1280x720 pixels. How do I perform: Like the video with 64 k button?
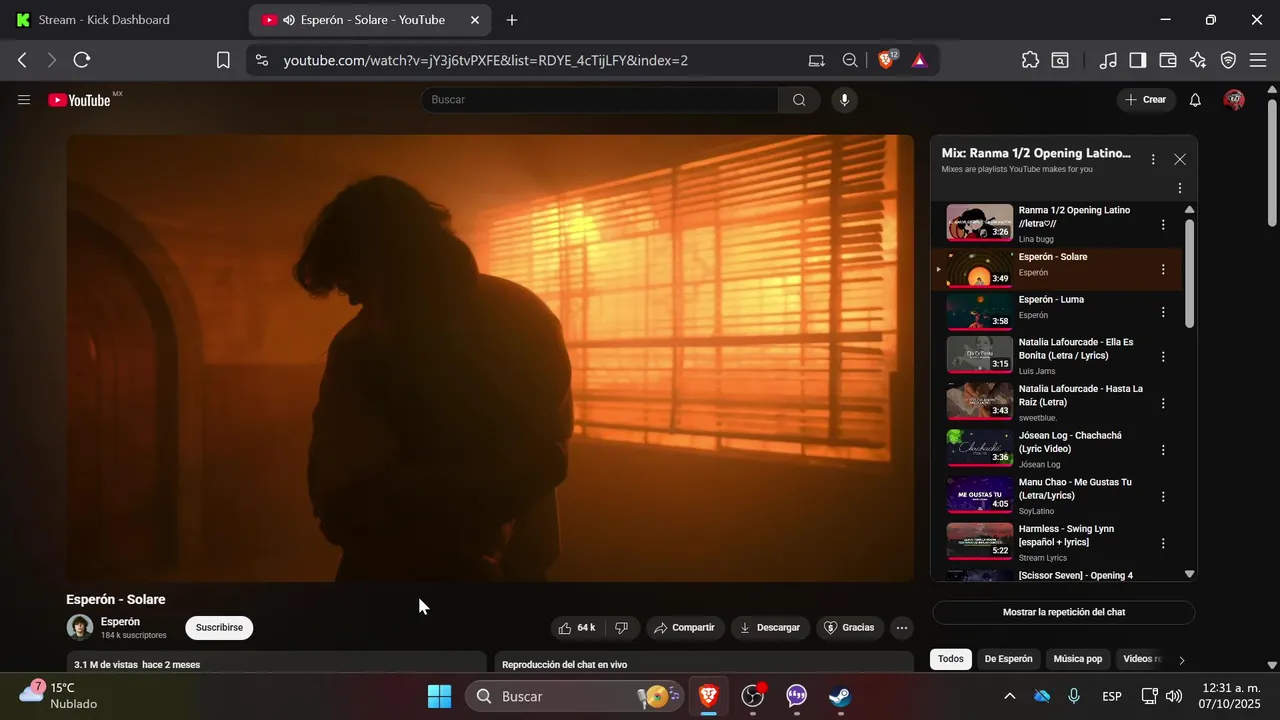coord(577,628)
